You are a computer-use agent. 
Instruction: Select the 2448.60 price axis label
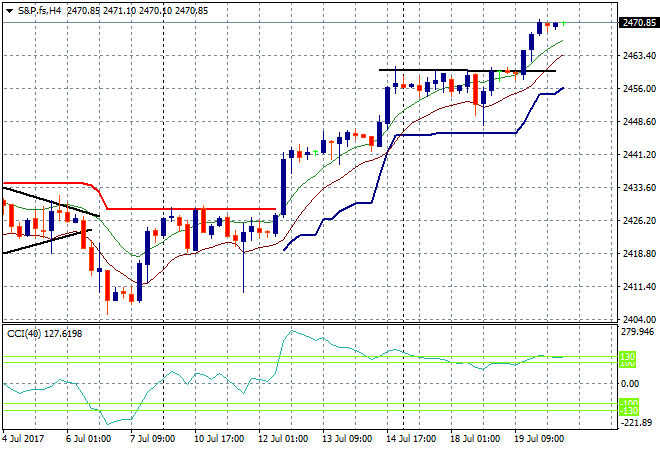[x=639, y=122]
